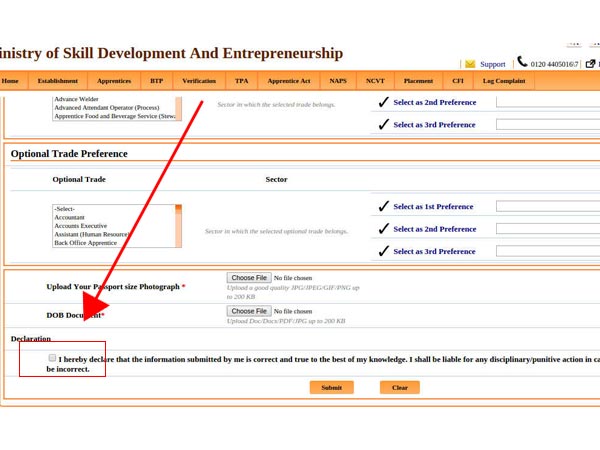Open the Placement menu
600x450 pixels.
tap(418, 81)
